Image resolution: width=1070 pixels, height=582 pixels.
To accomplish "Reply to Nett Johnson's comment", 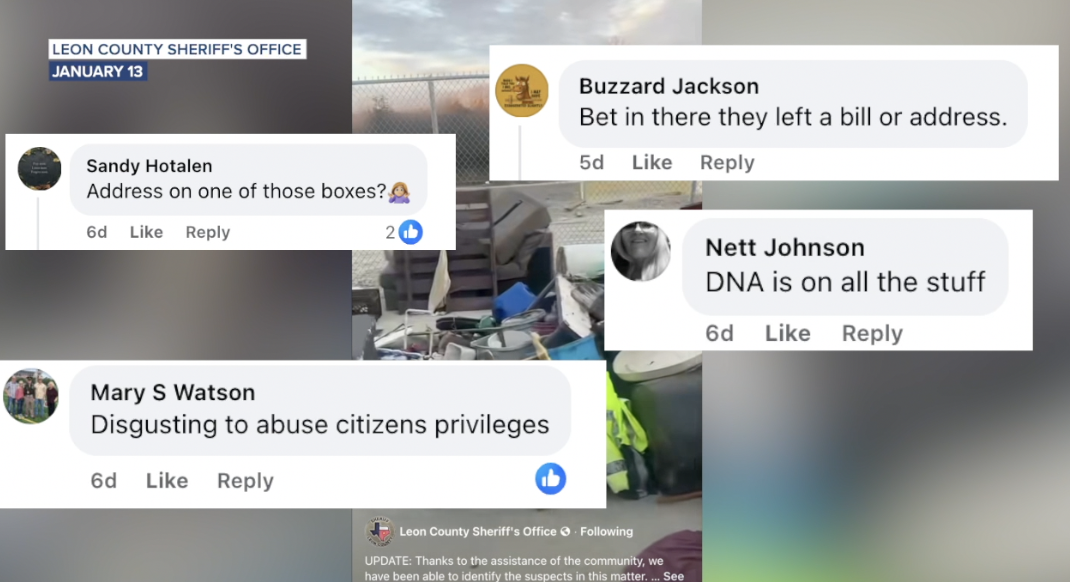I will coord(872,333).
